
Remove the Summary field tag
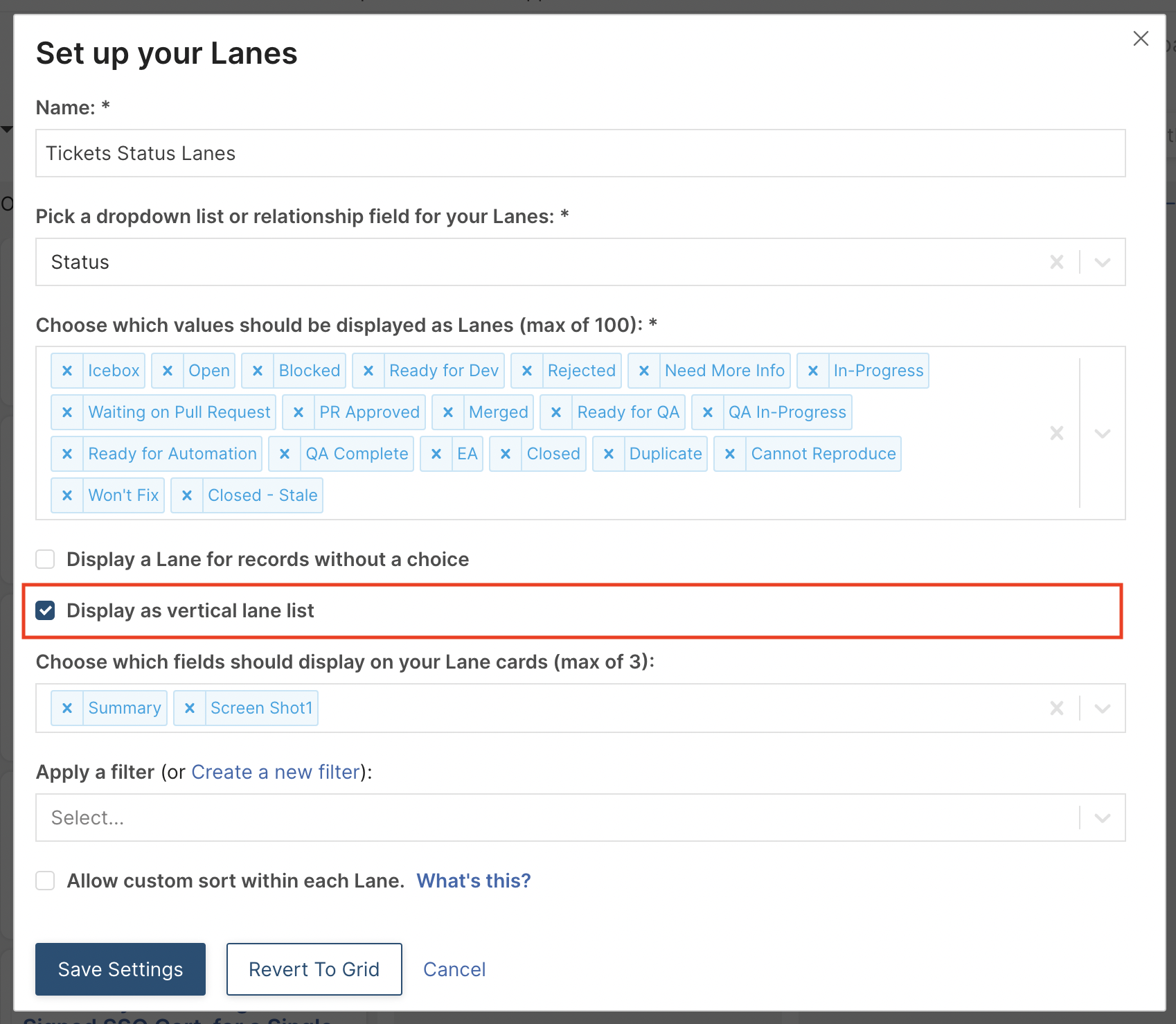click(67, 708)
